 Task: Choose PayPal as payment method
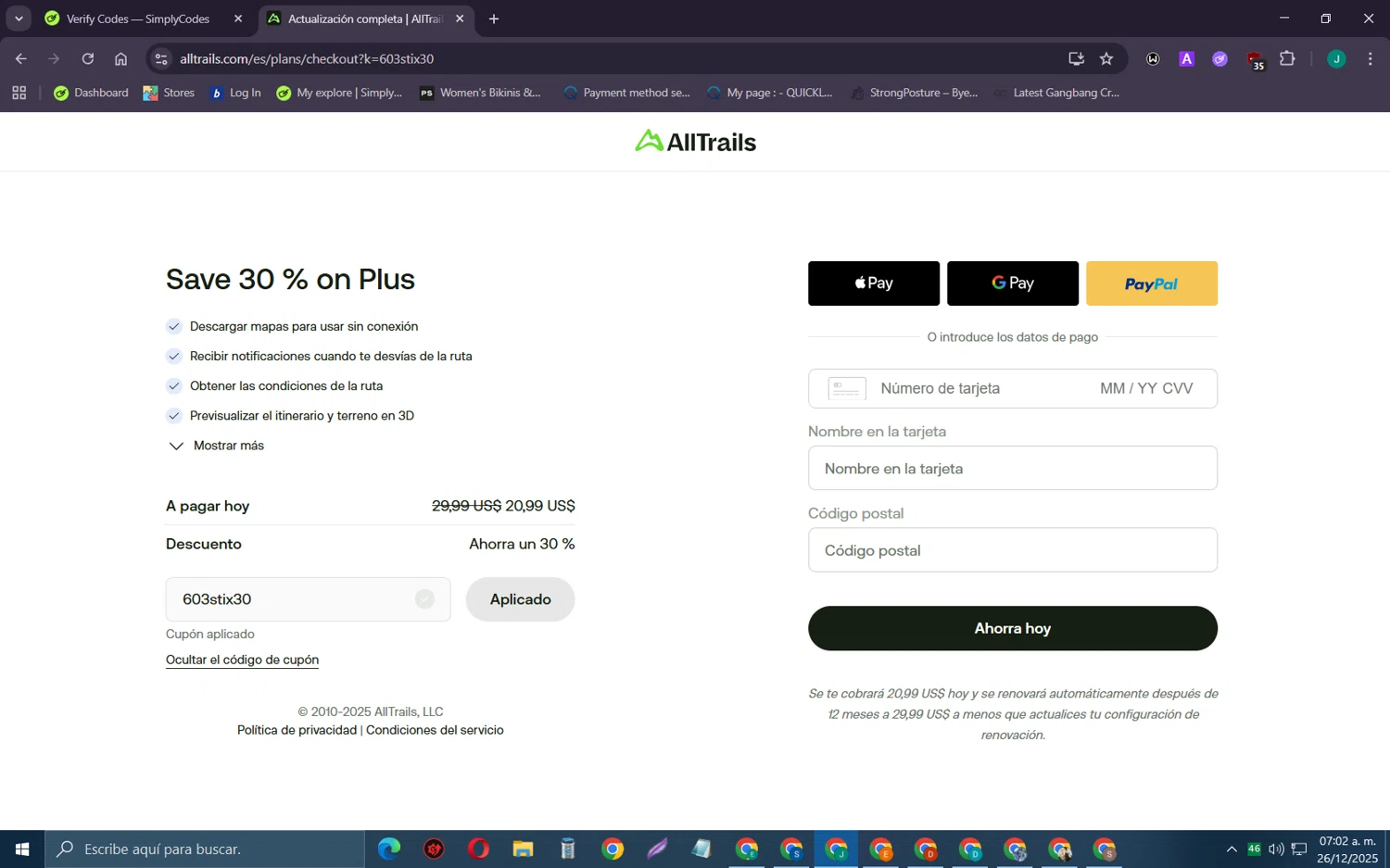pos(1152,283)
